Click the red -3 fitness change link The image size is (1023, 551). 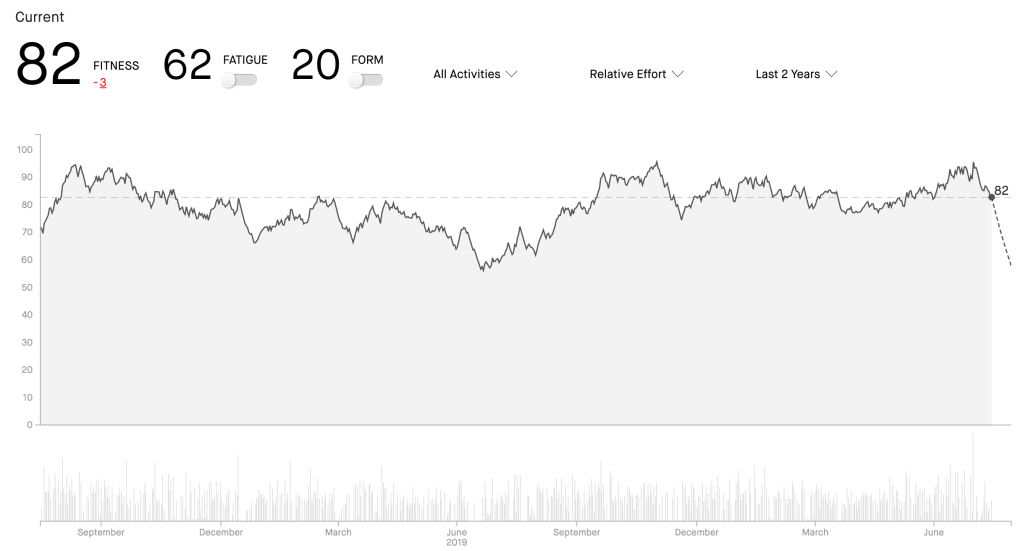(x=100, y=82)
